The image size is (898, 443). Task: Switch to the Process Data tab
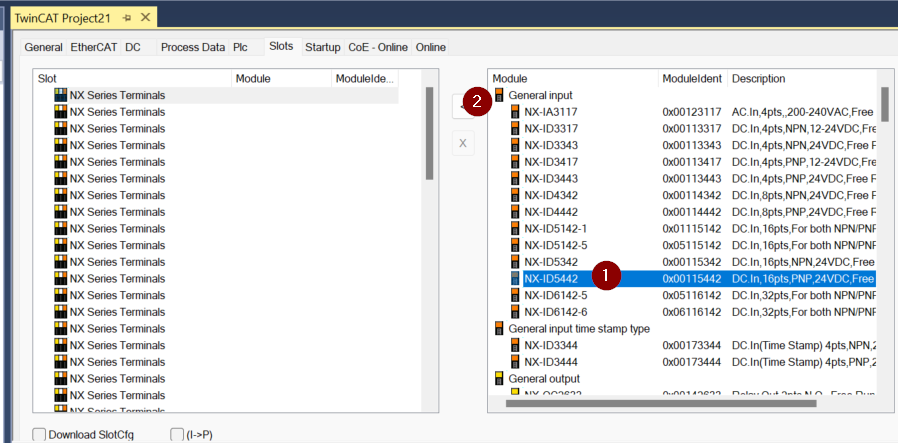(193, 48)
